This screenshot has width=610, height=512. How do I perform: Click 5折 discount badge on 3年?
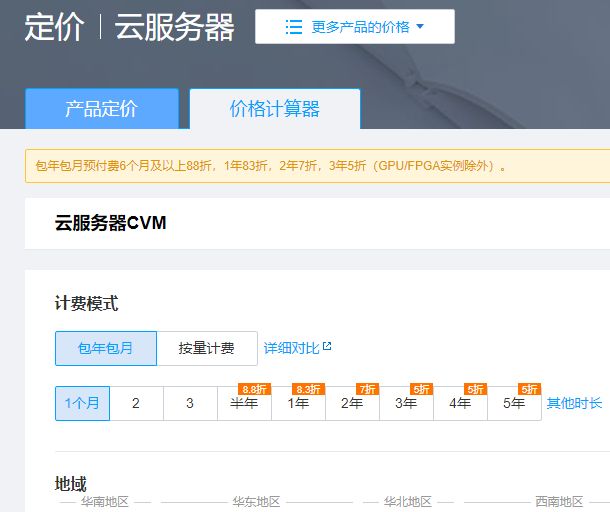click(422, 389)
